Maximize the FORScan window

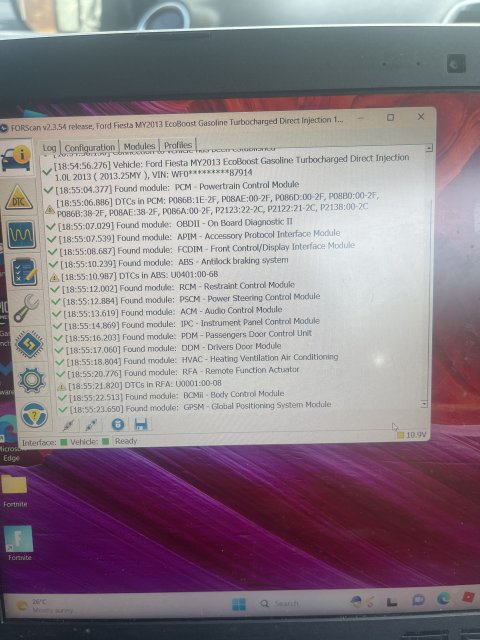coord(391,118)
